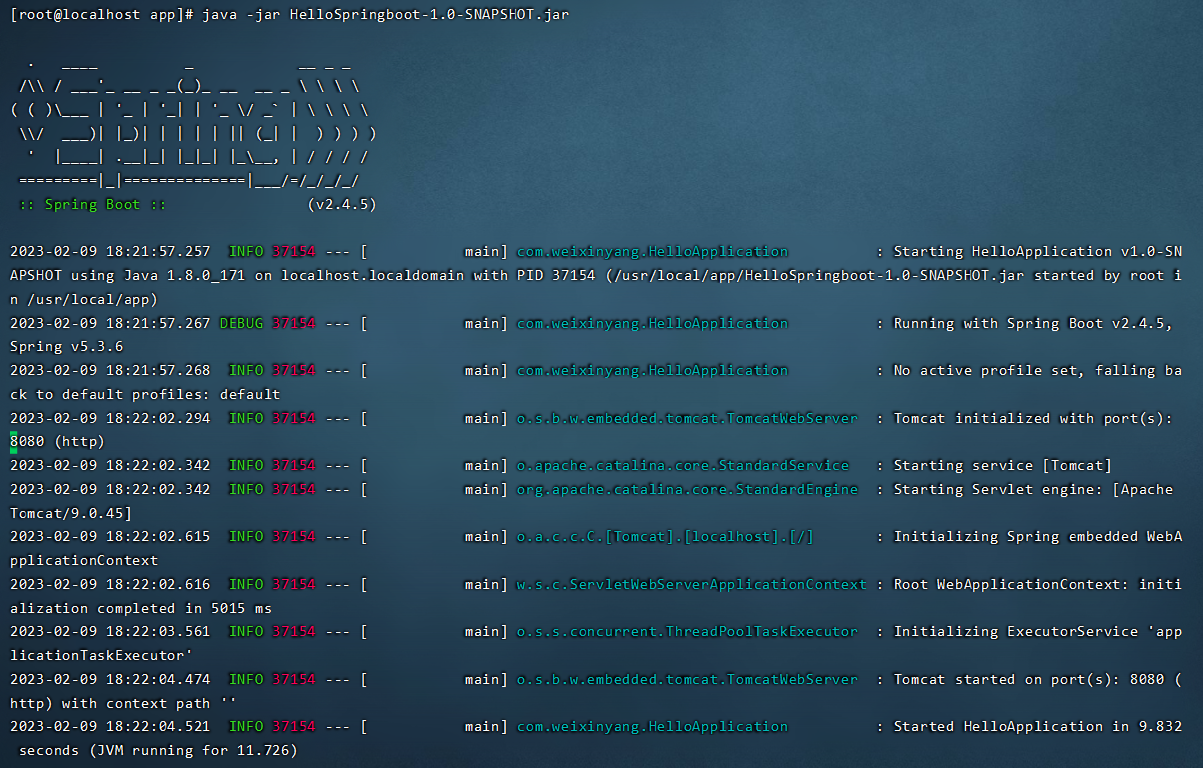Click the typed "java -jar" command text
The height and width of the screenshot is (768, 1203).
240,15
